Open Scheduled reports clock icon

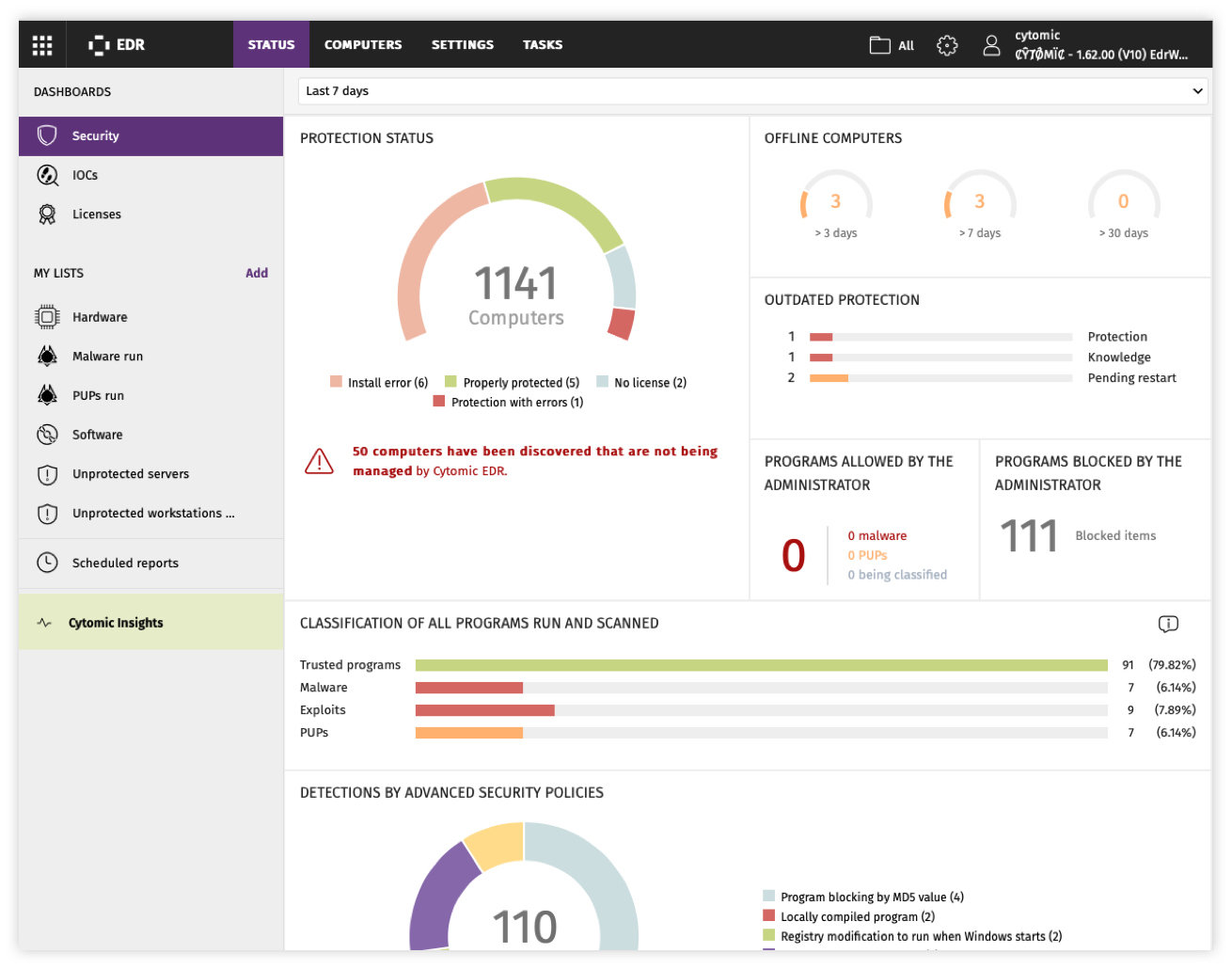[x=47, y=563]
